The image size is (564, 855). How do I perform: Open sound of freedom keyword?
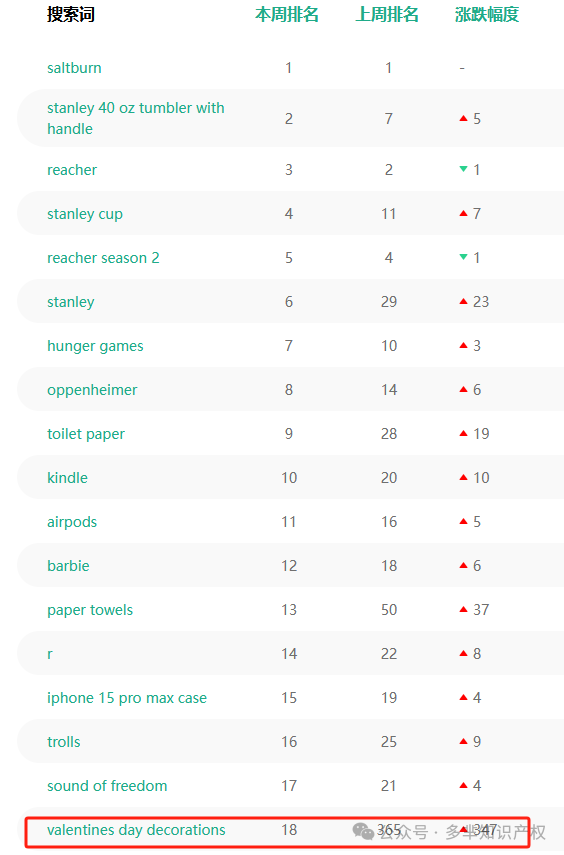(x=107, y=786)
